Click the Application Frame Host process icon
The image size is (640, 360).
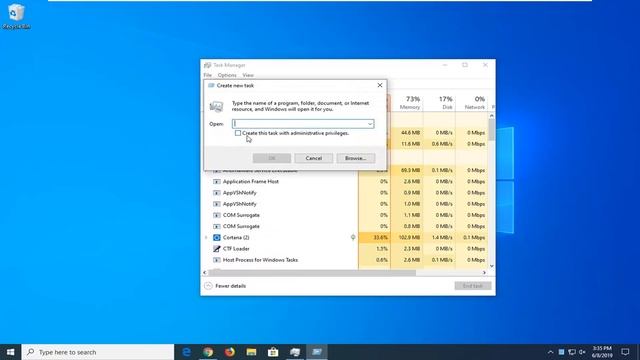(217, 182)
